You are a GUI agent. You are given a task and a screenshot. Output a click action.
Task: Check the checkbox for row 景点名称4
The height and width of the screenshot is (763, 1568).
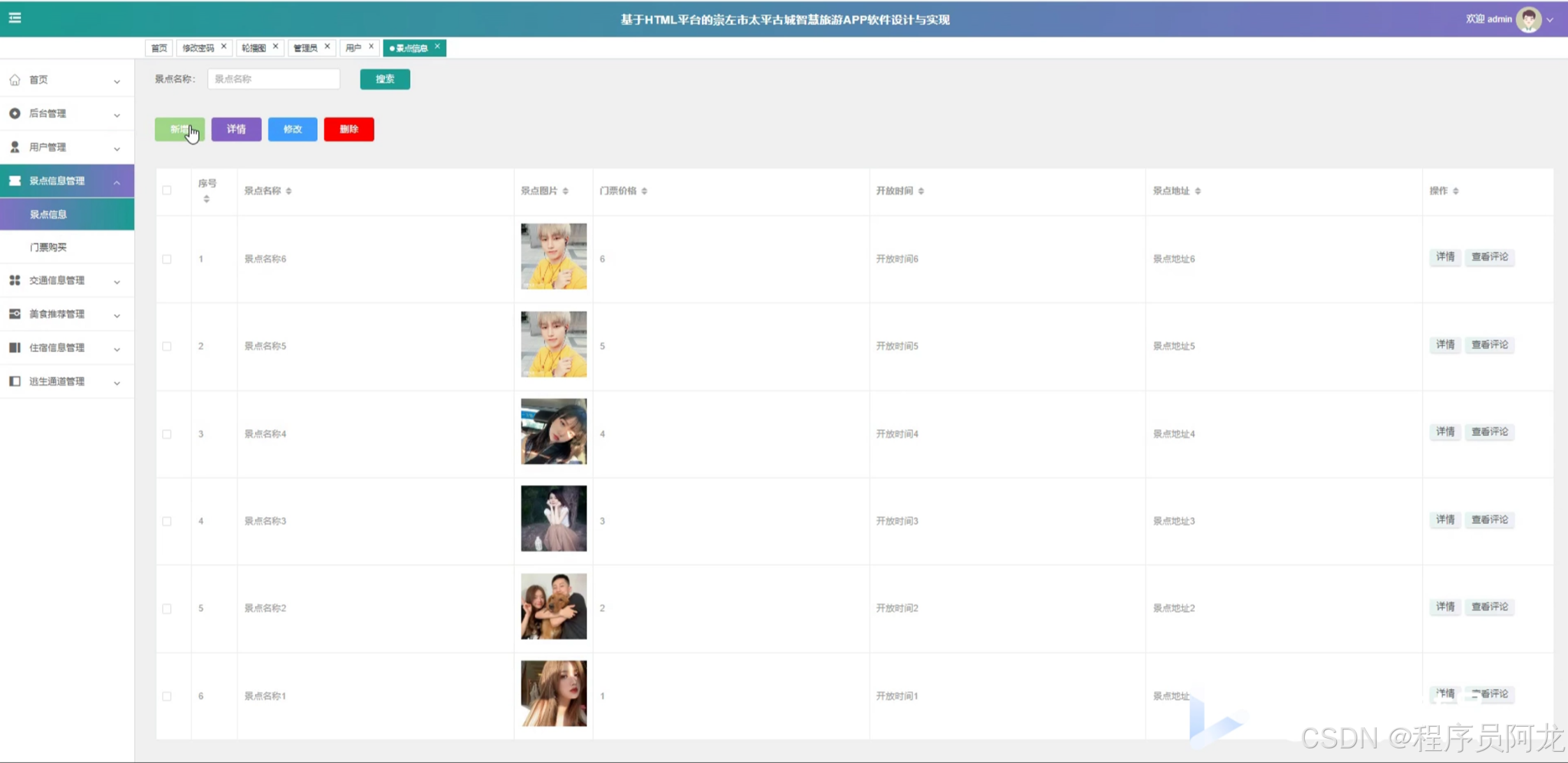167,434
